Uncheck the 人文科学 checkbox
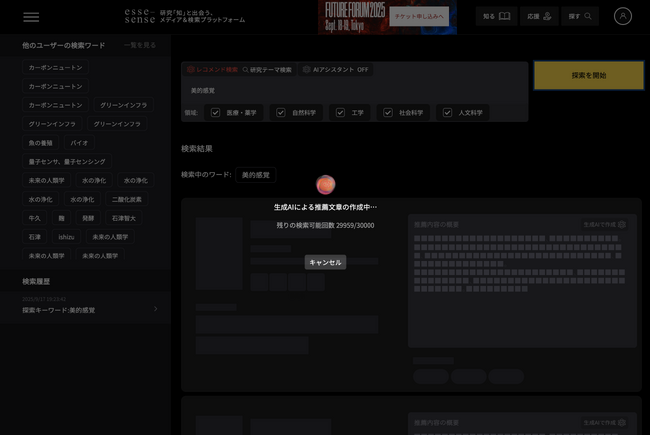650x436 pixels. click(x=447, y=113)
